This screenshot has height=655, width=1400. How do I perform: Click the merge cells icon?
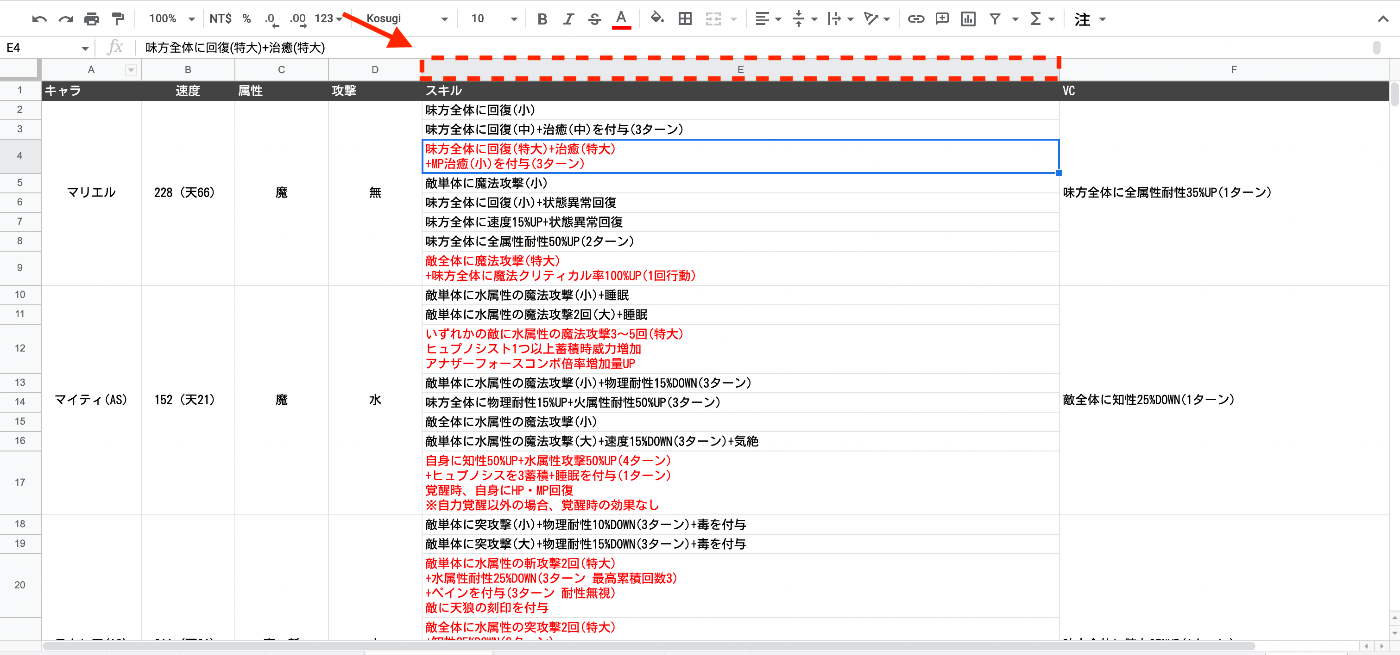(713, 19)
